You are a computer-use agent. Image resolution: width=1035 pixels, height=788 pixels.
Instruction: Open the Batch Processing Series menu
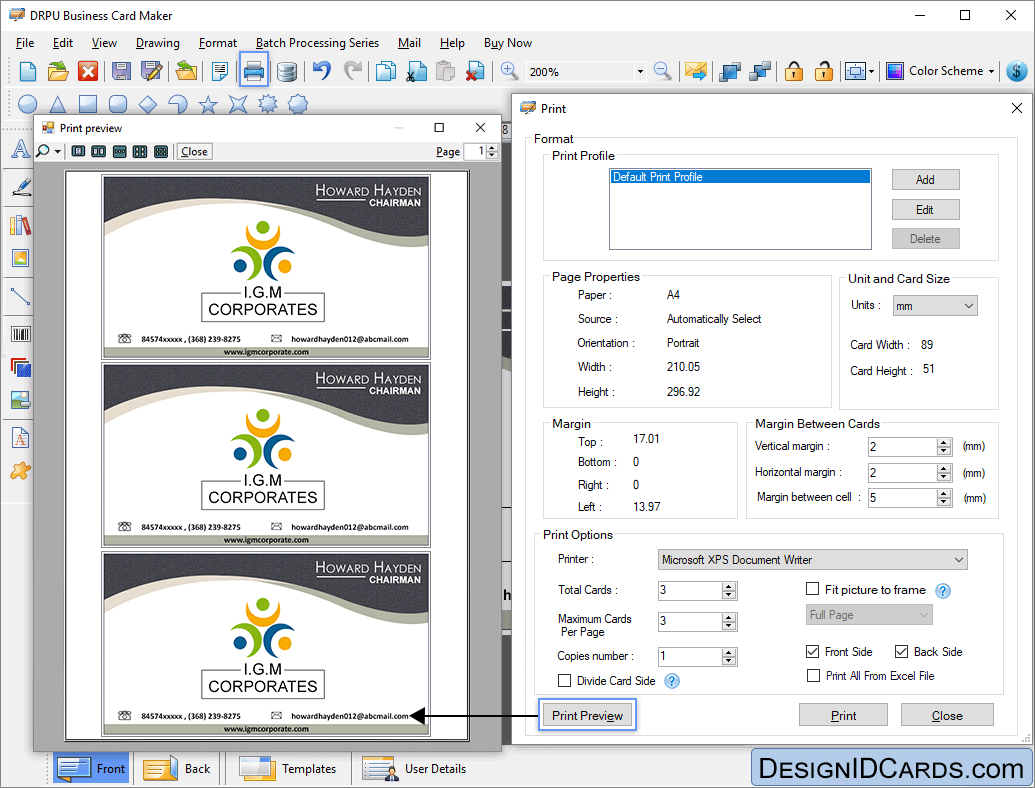pyautogui.click(x=317, y=43)
